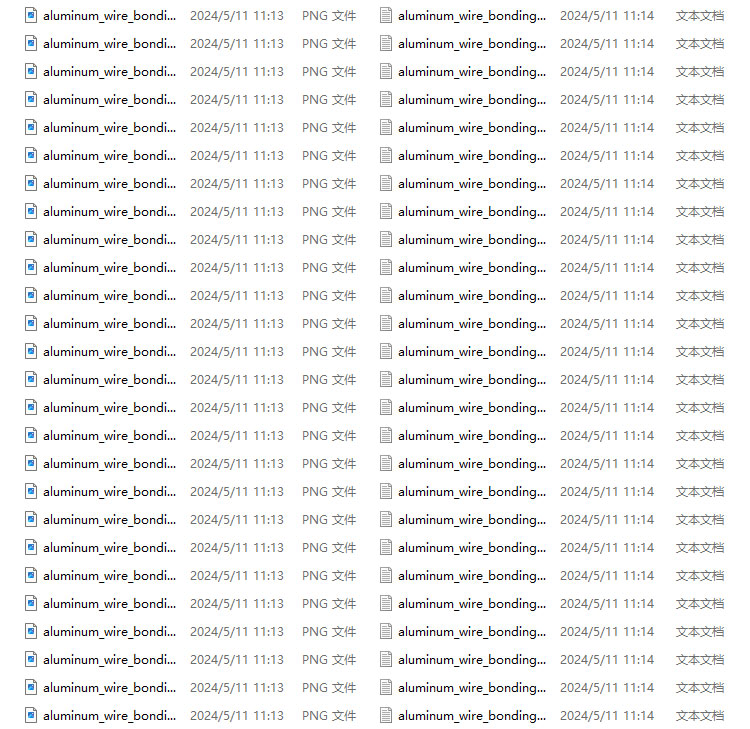
Task: Click the third PNG file icon from top
Action: pyautogui.click(x=31, y=72)
